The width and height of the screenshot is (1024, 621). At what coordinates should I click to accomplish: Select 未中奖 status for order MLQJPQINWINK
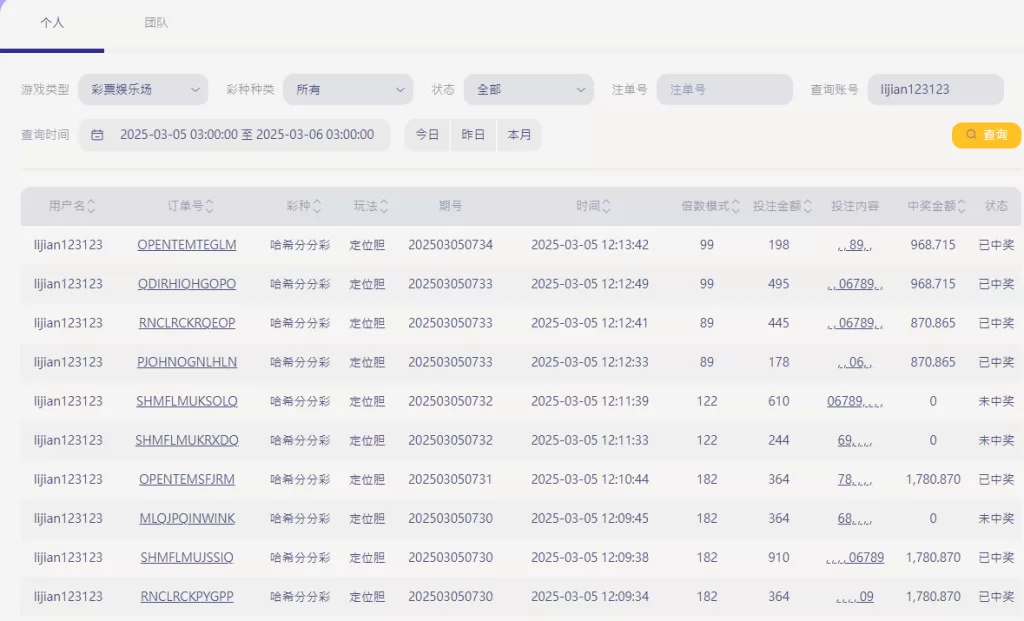tap(996, 518)
